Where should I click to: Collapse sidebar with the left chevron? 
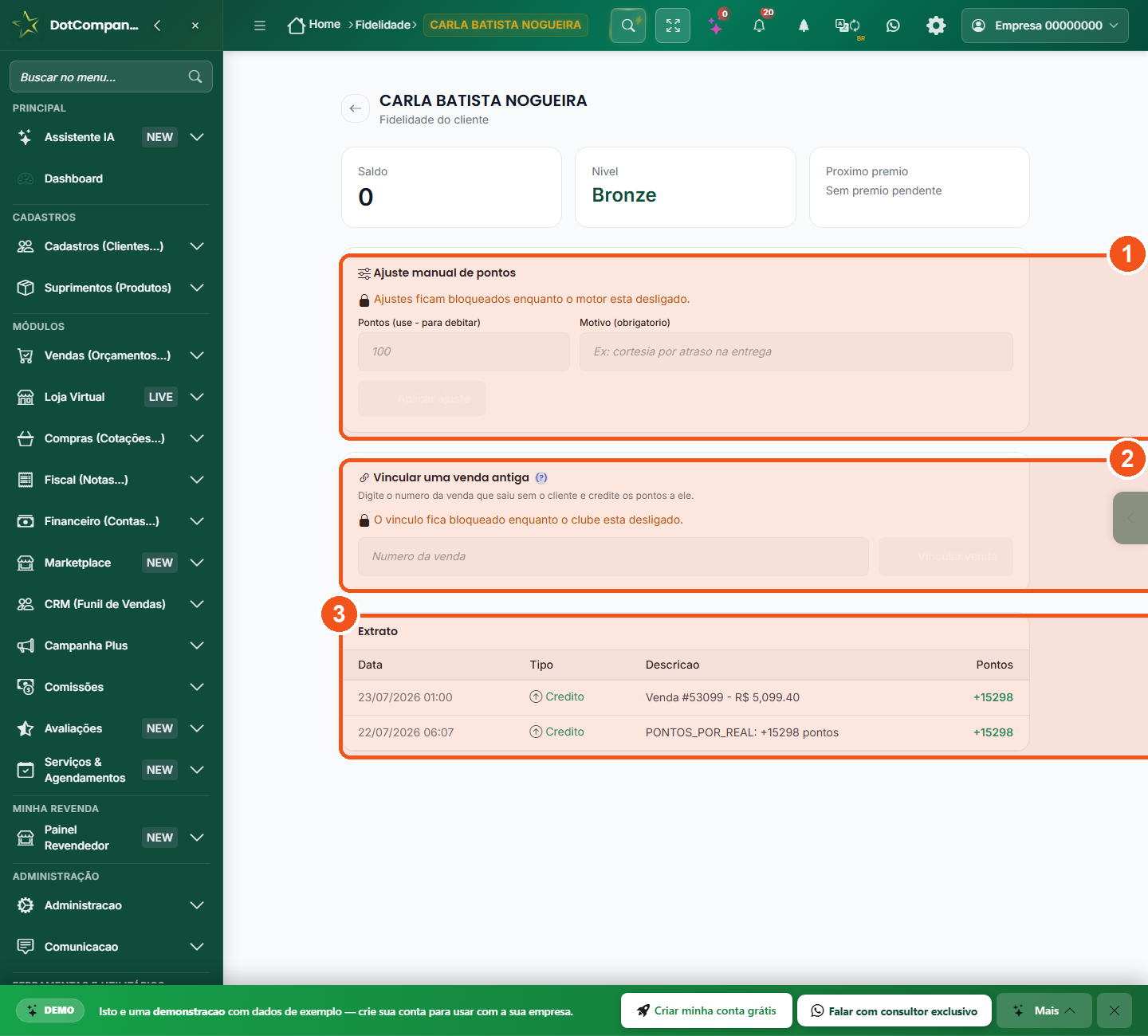[x=157, y=26]
